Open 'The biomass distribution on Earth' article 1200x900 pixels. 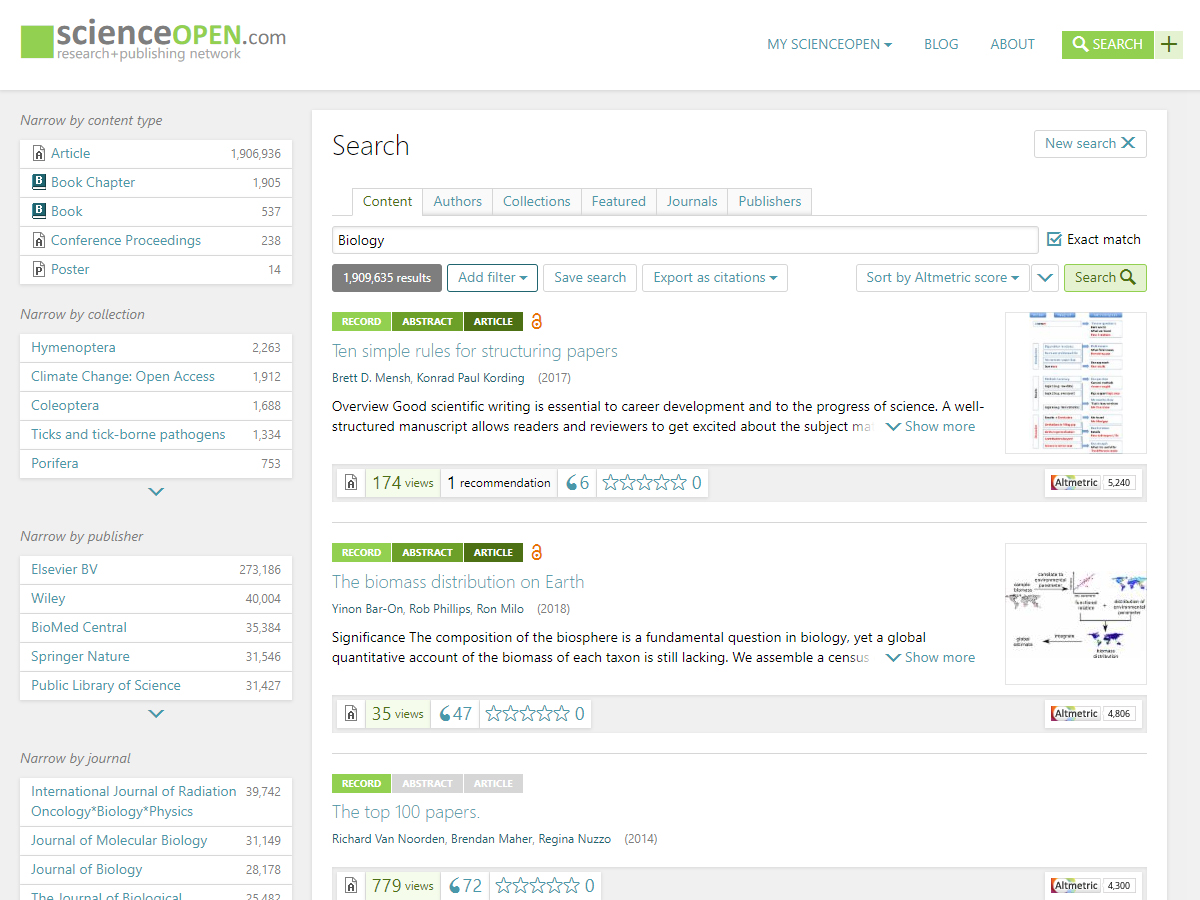[457, 582]
